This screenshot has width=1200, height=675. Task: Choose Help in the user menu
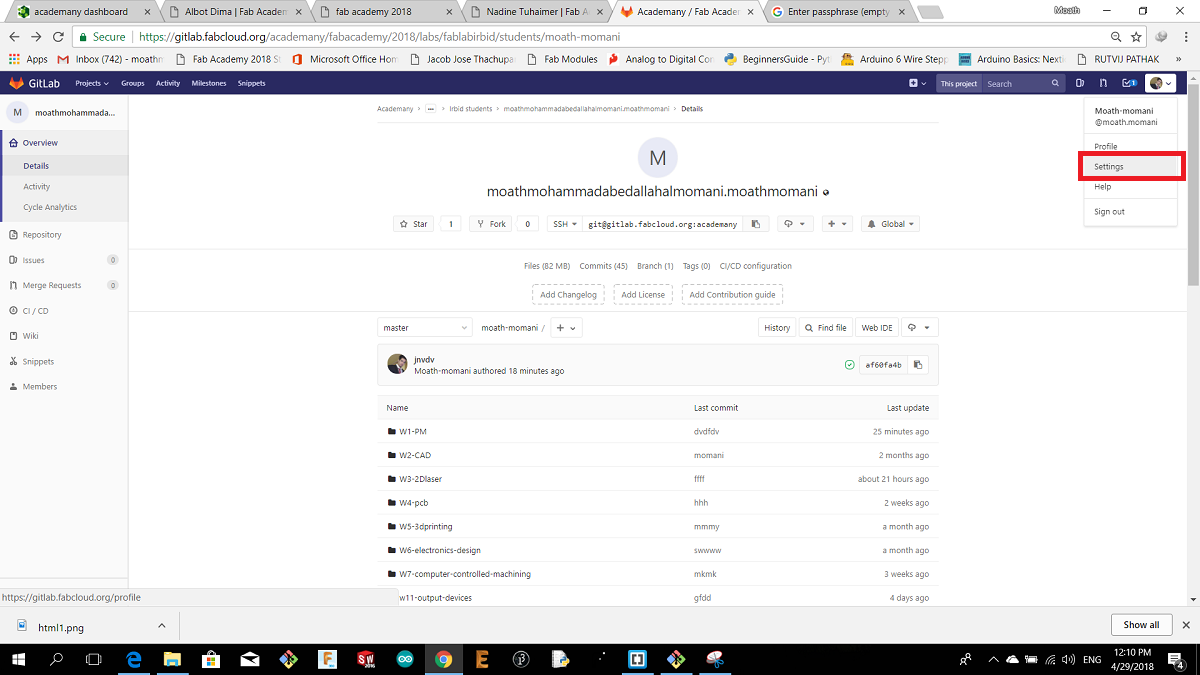(1102, 186)
